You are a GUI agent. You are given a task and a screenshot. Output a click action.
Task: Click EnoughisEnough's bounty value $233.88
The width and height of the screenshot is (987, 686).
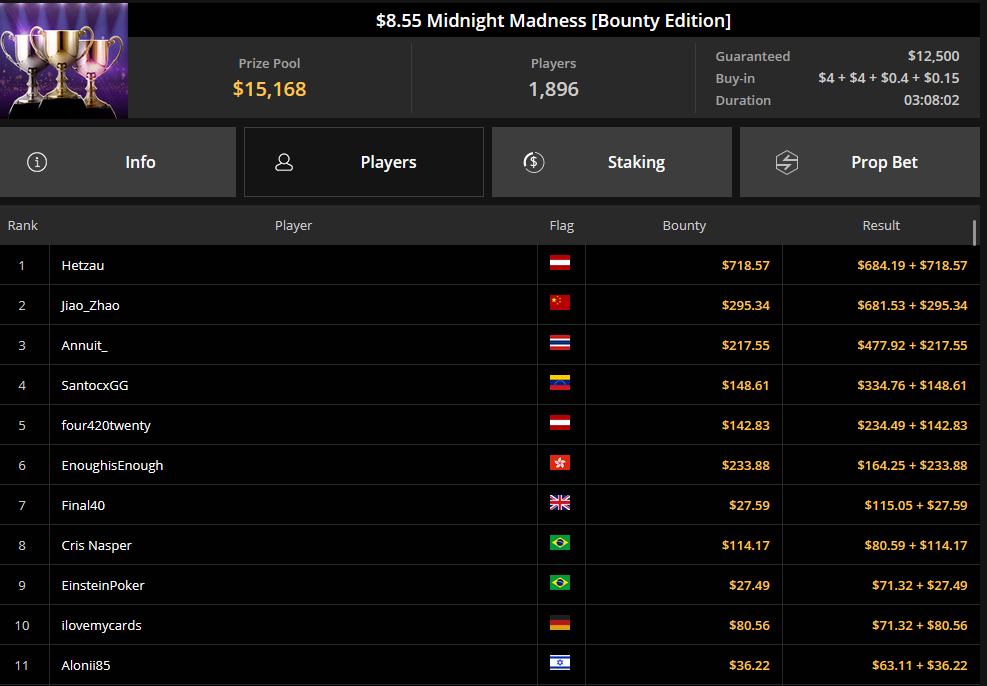pyautogui.click(x=745, y=466)
